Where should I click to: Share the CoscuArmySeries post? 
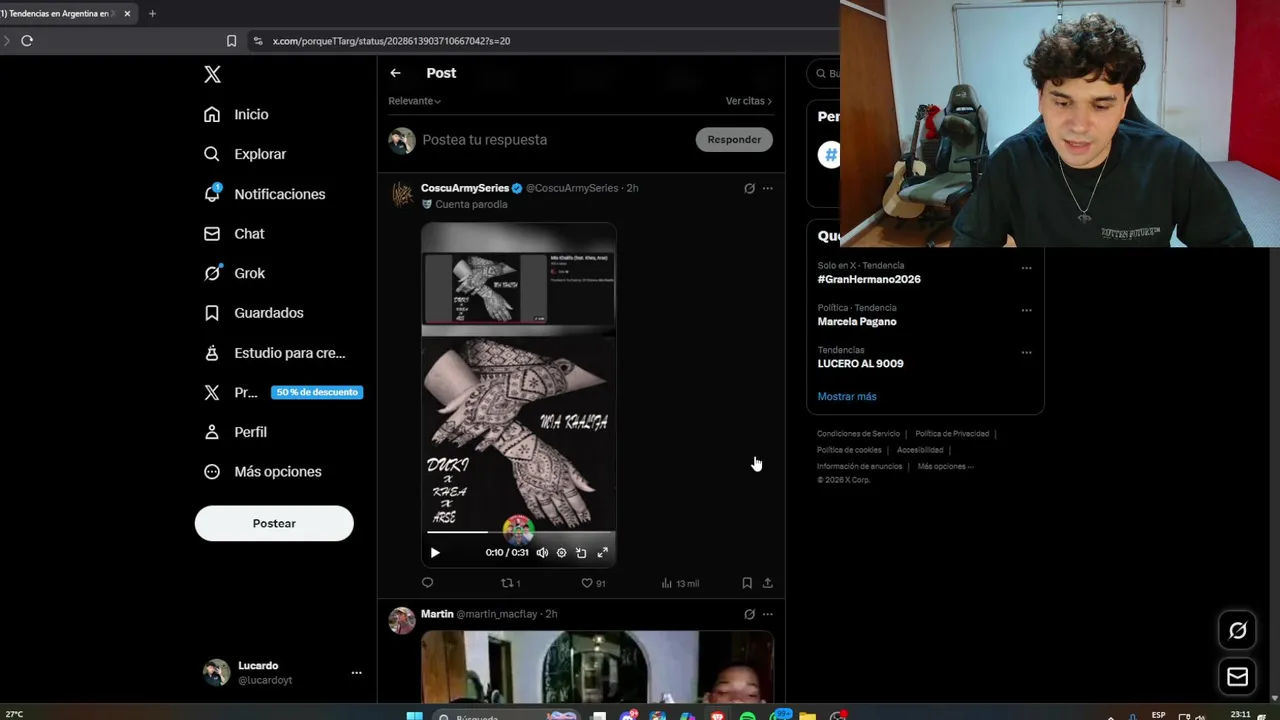coord(767,583)
